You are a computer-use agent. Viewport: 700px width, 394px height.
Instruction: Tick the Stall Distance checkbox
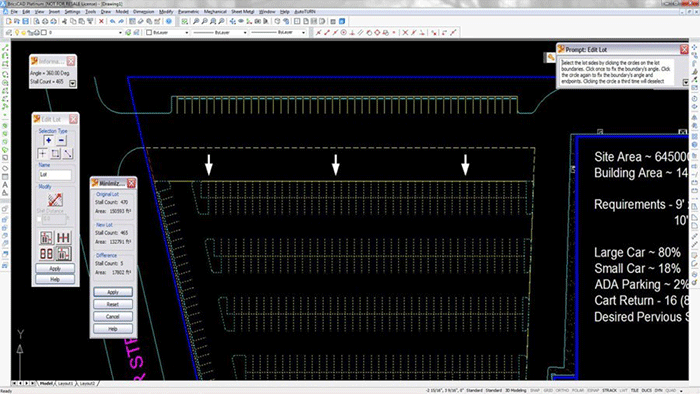point(39,219)
